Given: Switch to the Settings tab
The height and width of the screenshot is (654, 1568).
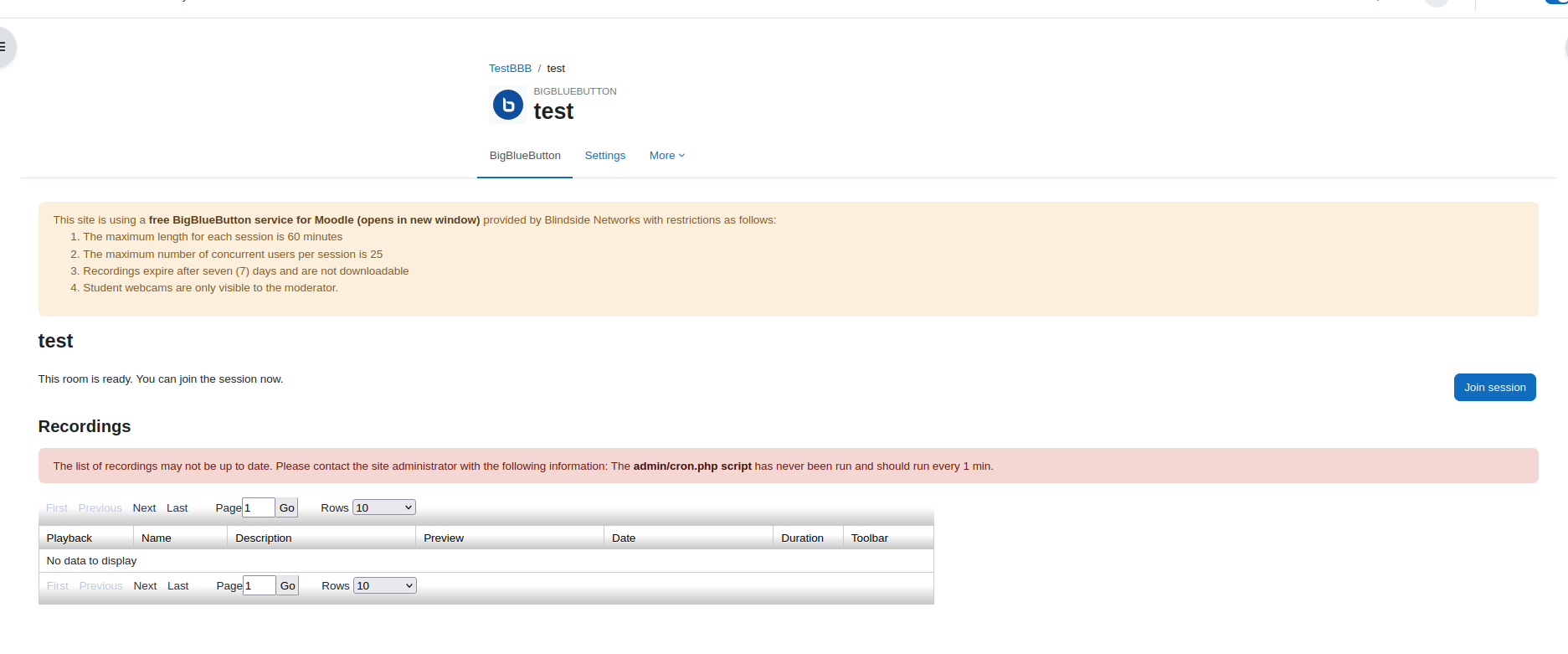Looking at the screenshot, I should tap(605, 156).
